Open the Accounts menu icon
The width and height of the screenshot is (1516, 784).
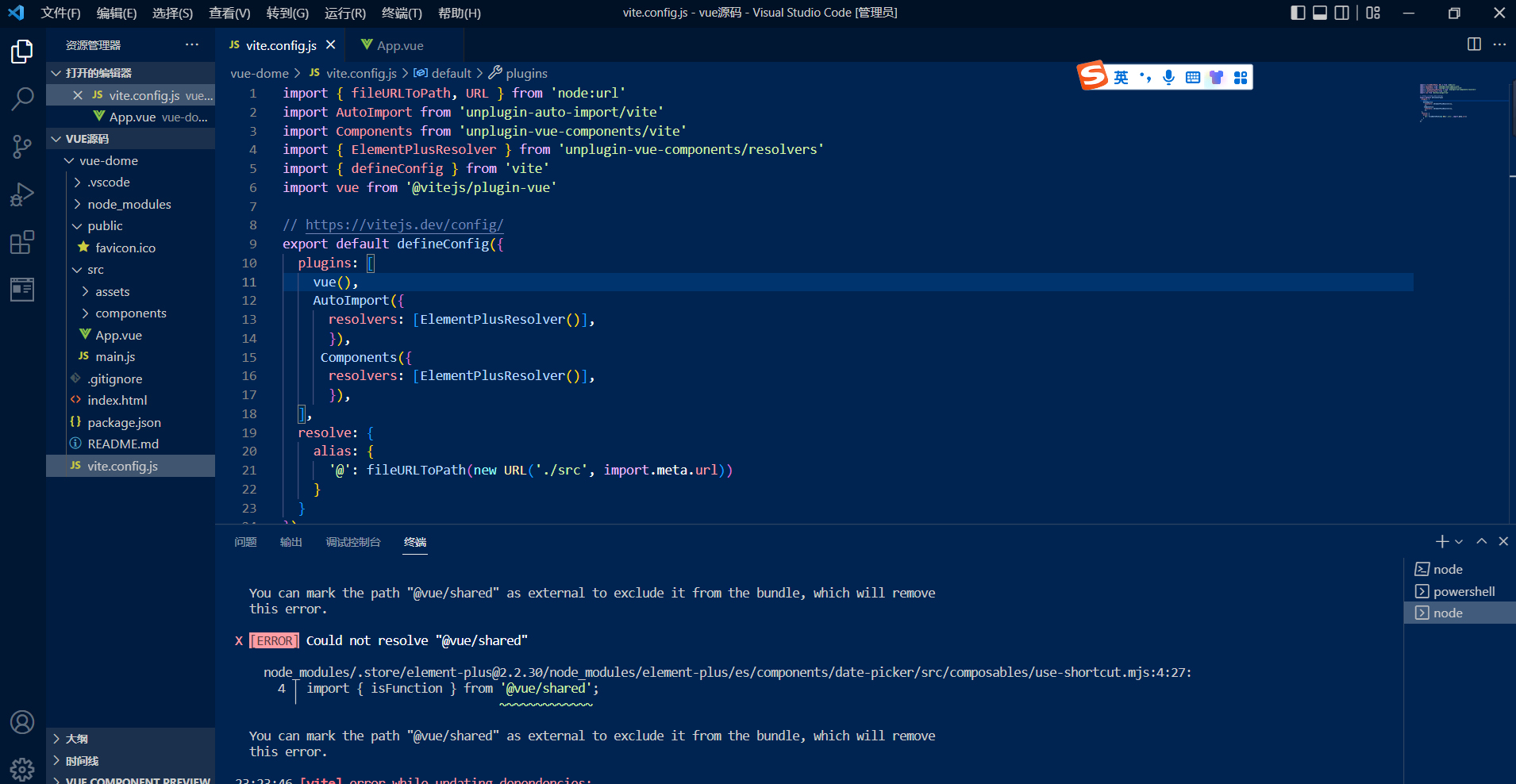(22, 722)
